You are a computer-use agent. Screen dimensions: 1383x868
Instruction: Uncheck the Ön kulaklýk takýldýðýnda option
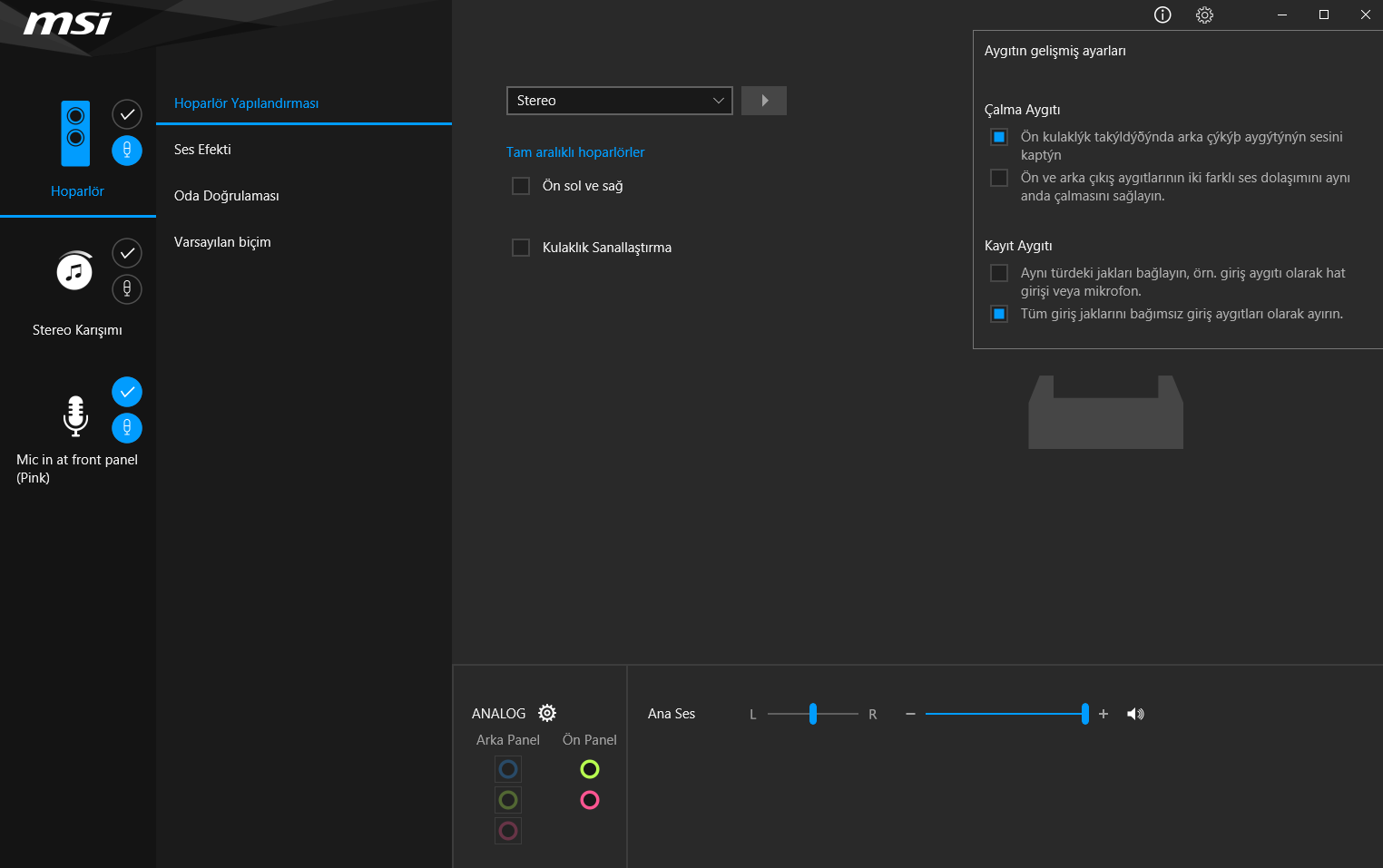[x=999, y=137]
